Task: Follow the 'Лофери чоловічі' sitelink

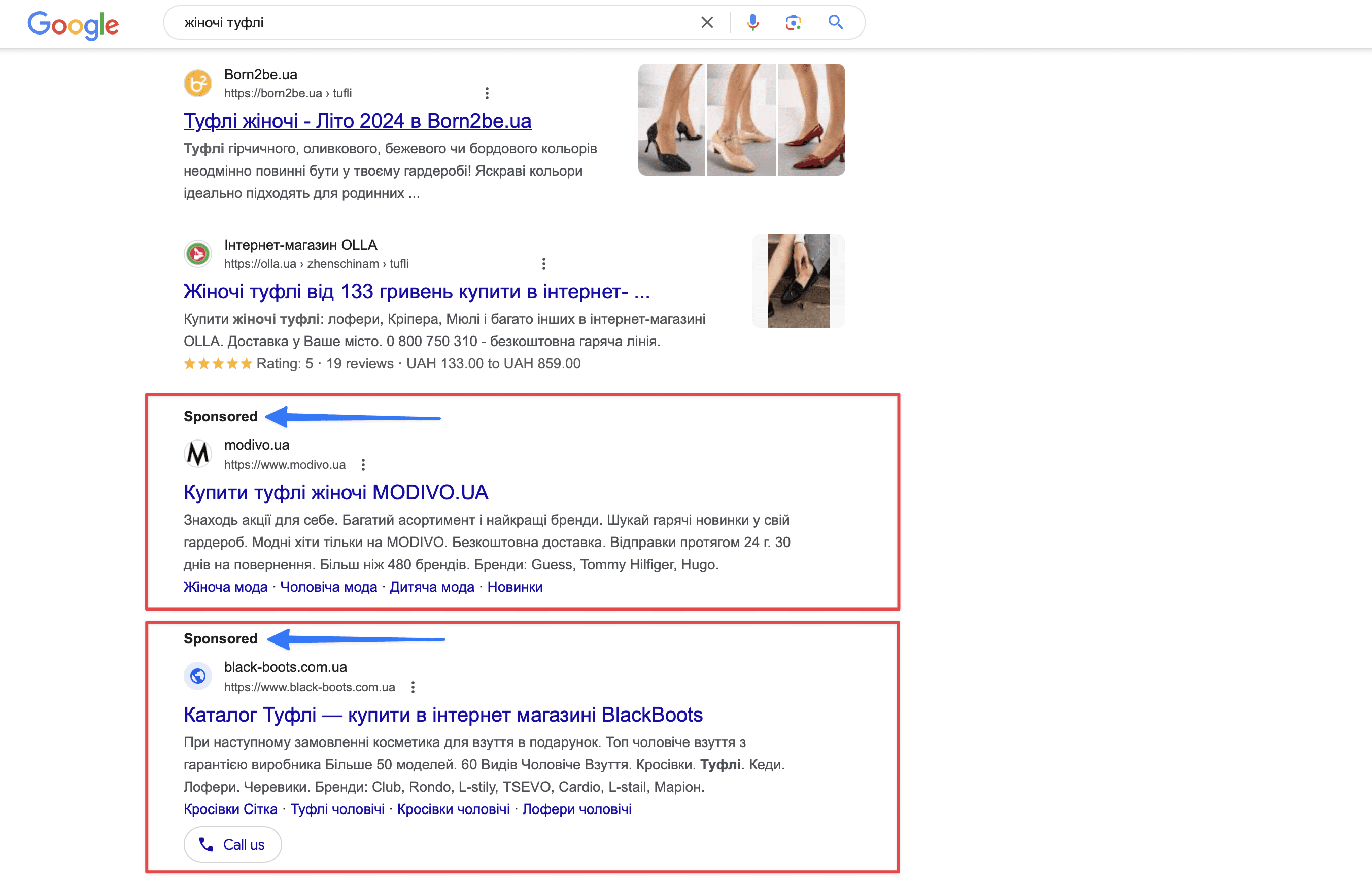Action: pos(577,809)
